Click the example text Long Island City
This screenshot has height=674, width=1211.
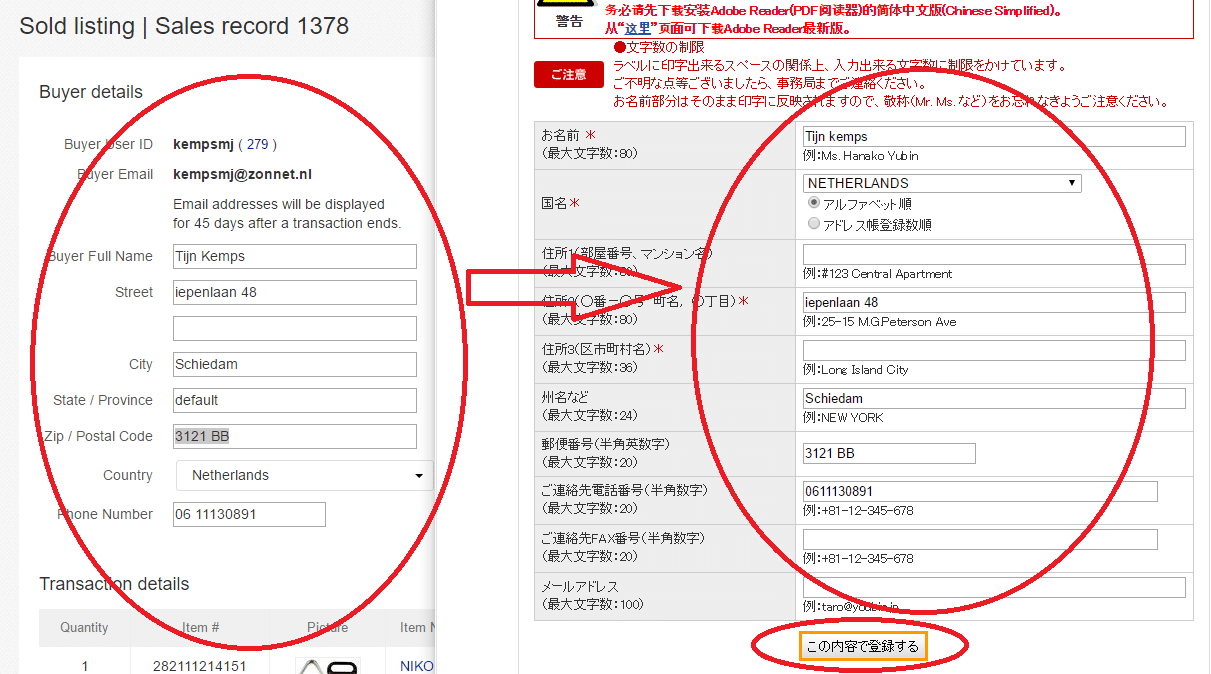click(864, 370)
